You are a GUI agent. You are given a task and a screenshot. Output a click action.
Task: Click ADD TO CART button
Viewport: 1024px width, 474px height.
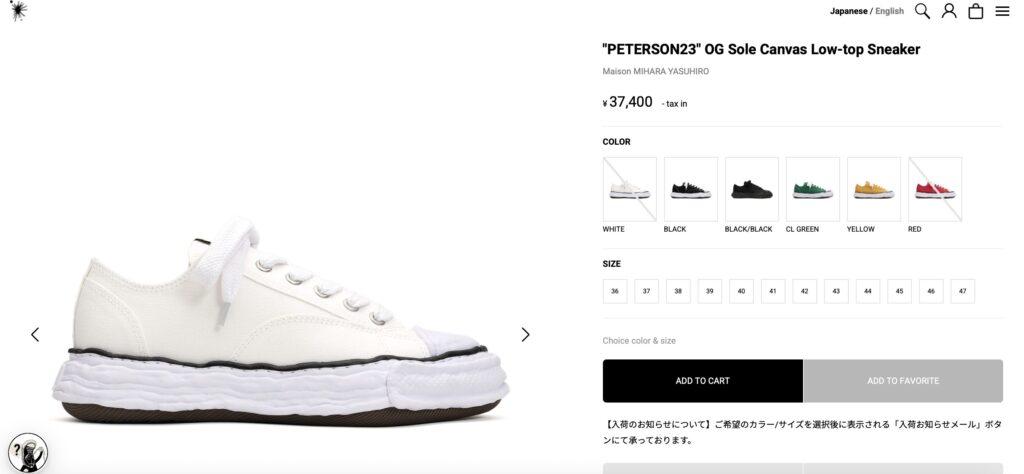click(703, 381)
